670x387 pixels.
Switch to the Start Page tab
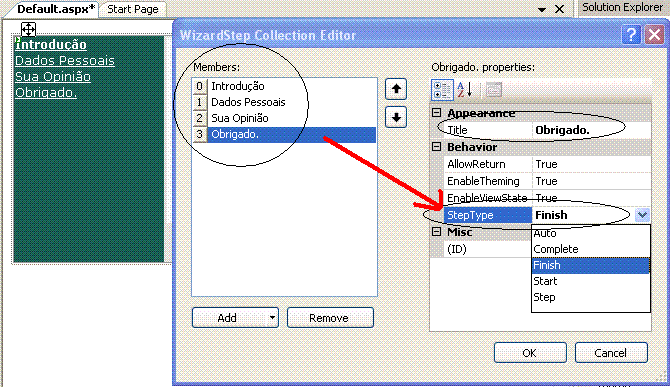[x=133, y=9]
